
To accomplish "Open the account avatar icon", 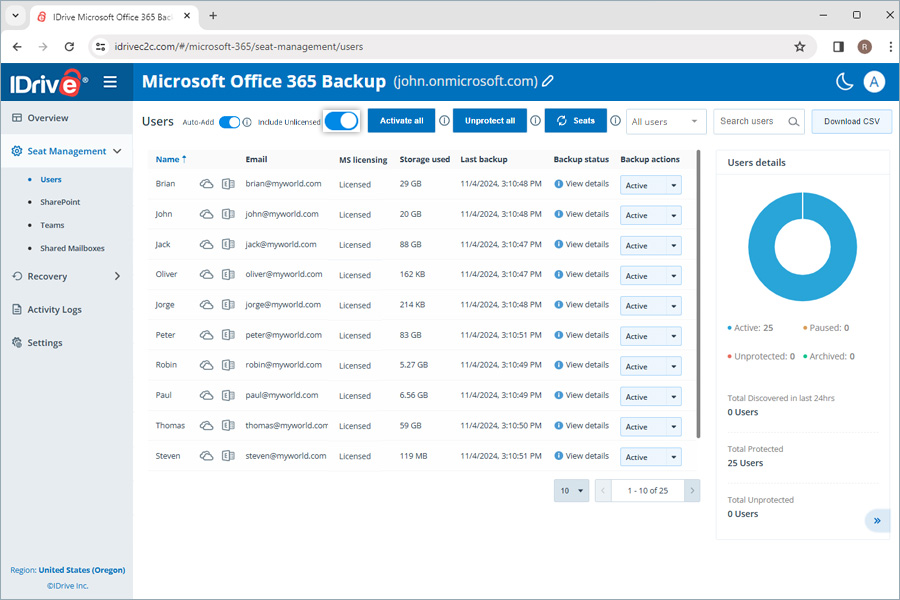I will tap(875, 82).
